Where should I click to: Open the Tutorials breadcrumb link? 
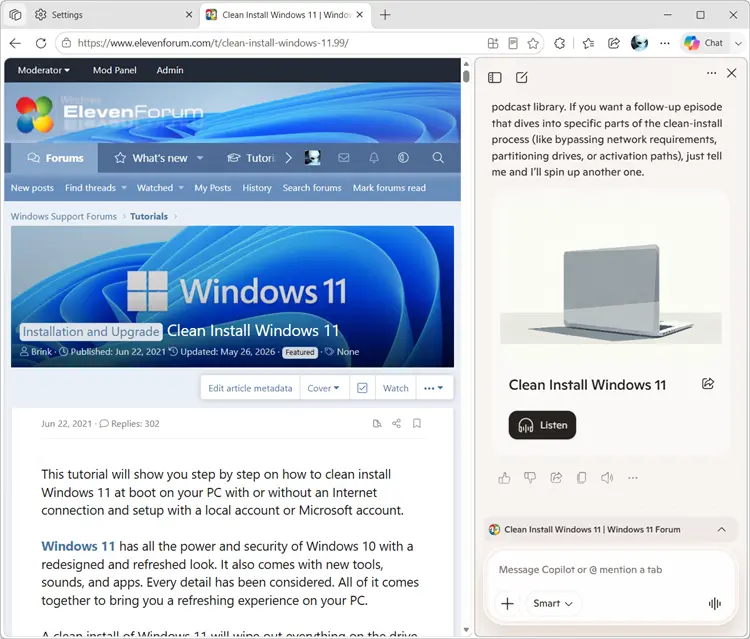(149, 216)
